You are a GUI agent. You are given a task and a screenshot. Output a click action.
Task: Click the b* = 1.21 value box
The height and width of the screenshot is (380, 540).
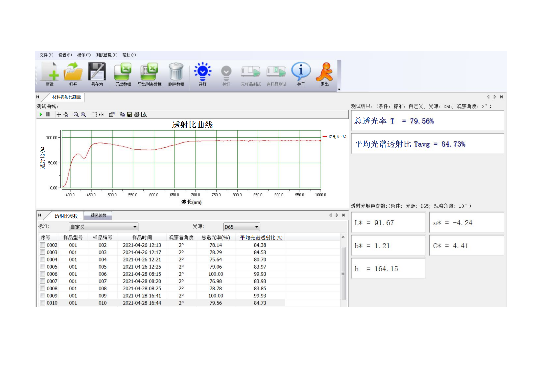(x=388, y=246)
